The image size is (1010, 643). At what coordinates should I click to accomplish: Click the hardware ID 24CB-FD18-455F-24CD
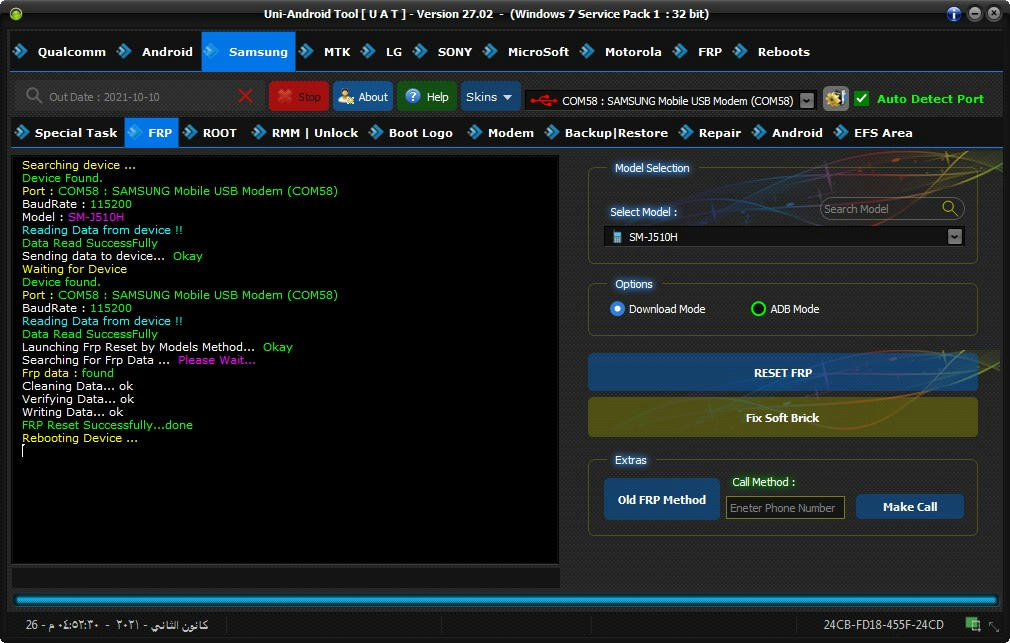click(x=883, y=624)
